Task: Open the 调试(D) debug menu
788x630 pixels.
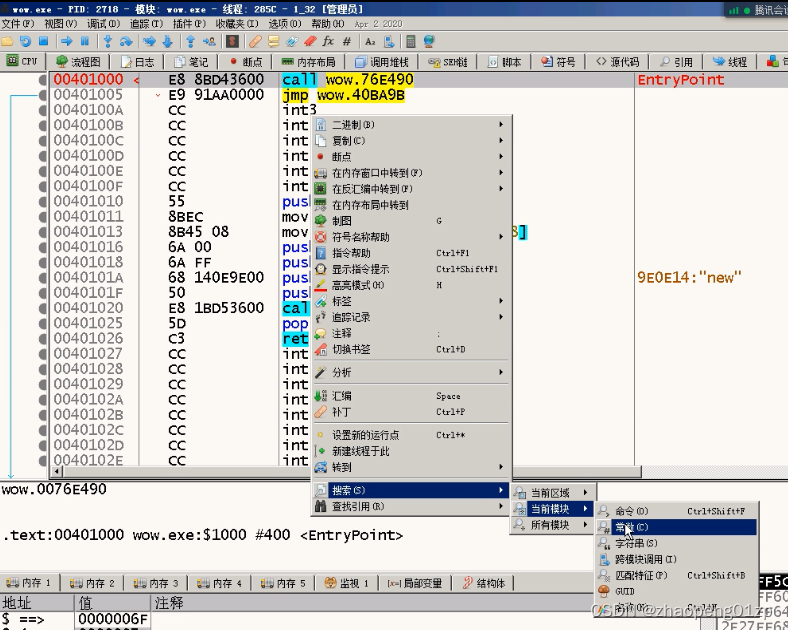Action: click(104, 24)
